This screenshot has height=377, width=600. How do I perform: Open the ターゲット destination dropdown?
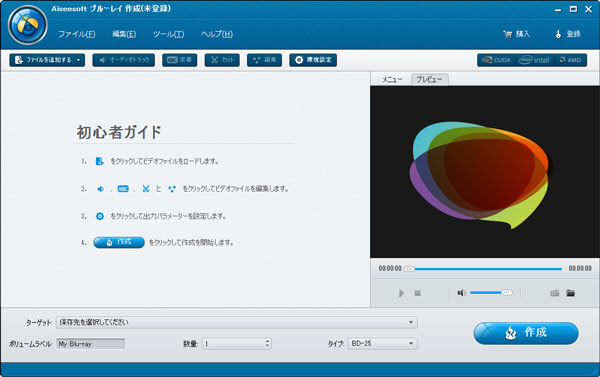pos(237,322)
